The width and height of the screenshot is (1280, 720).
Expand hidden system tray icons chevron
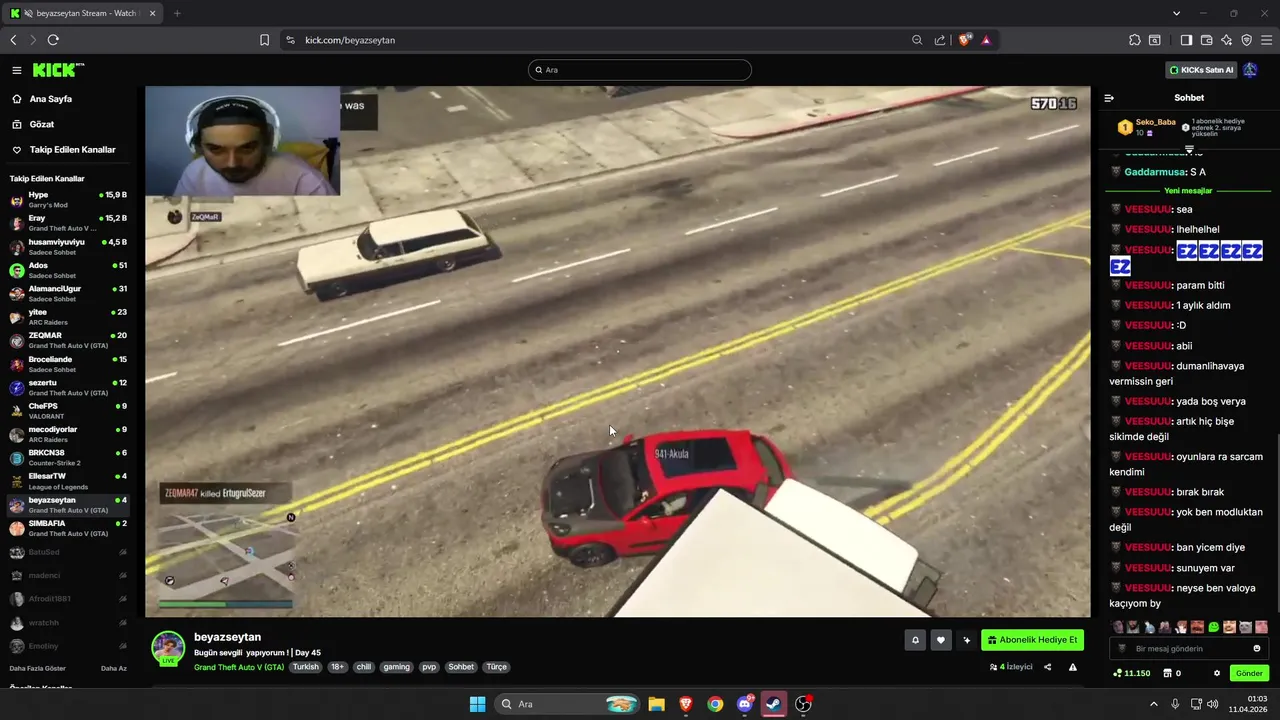click(1154, 704)
